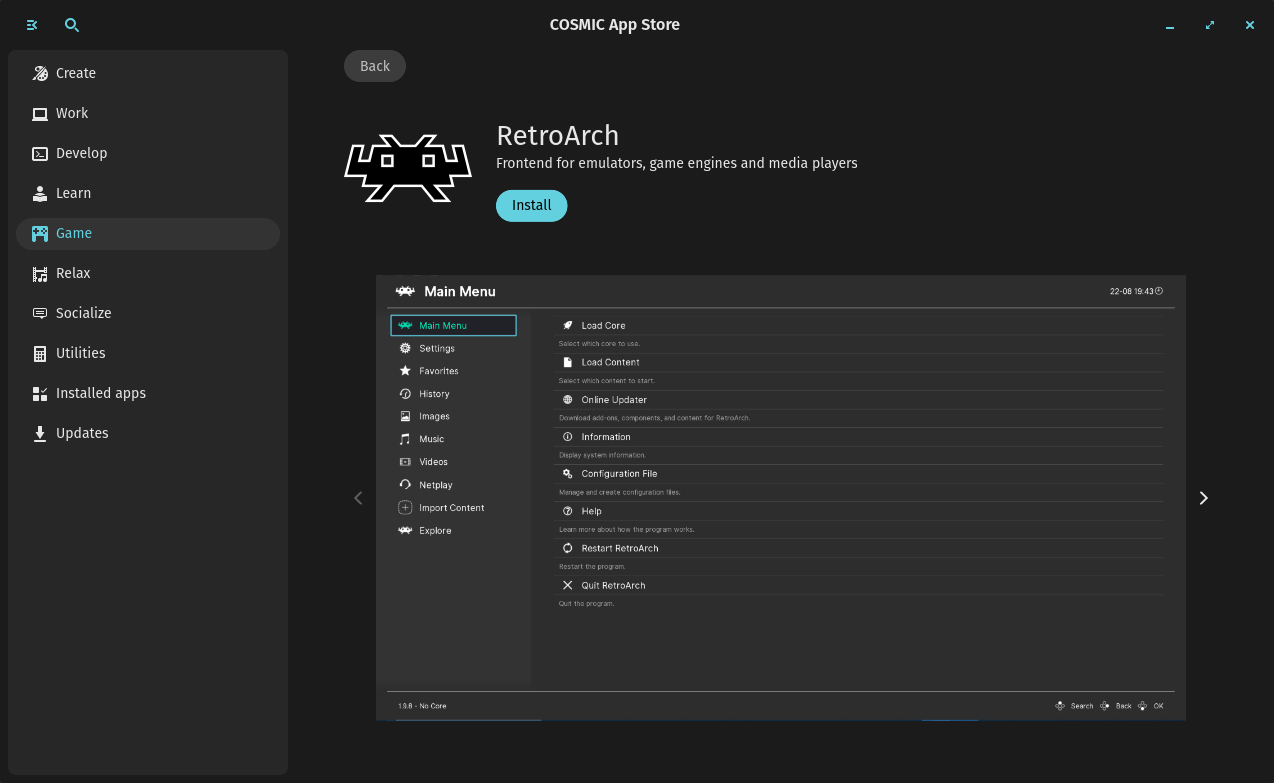Go Back to the previous page

coord(375,66)
